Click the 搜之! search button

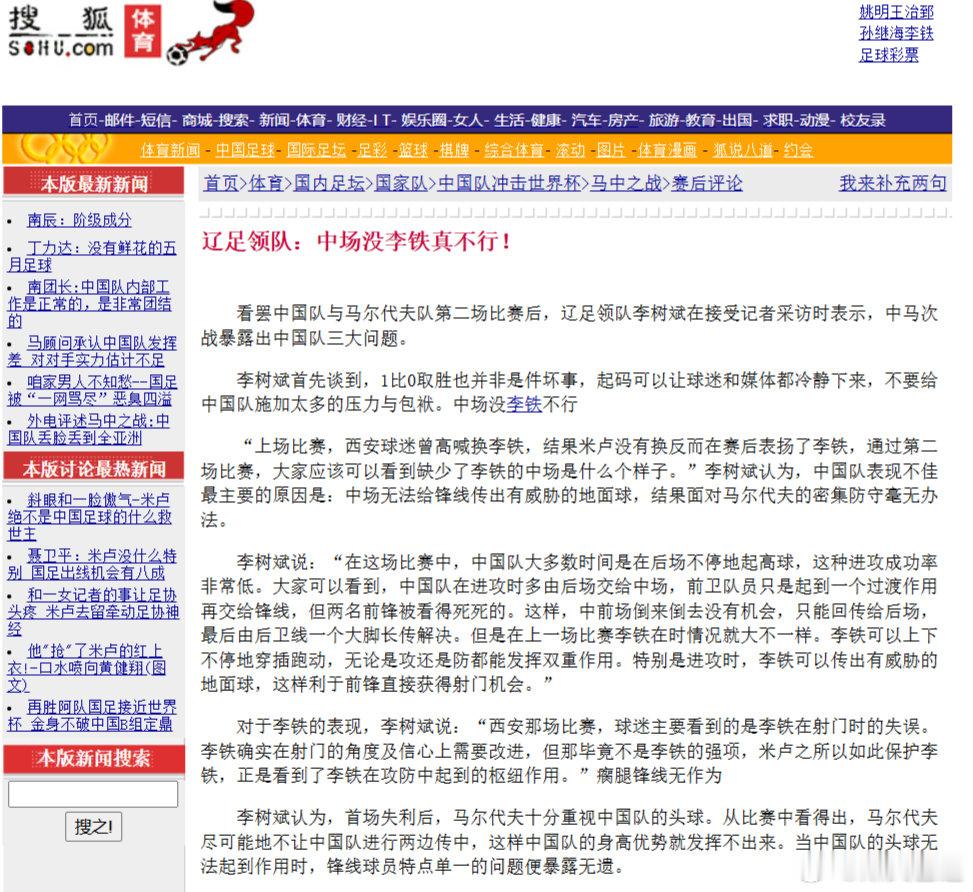pos(94,827)
